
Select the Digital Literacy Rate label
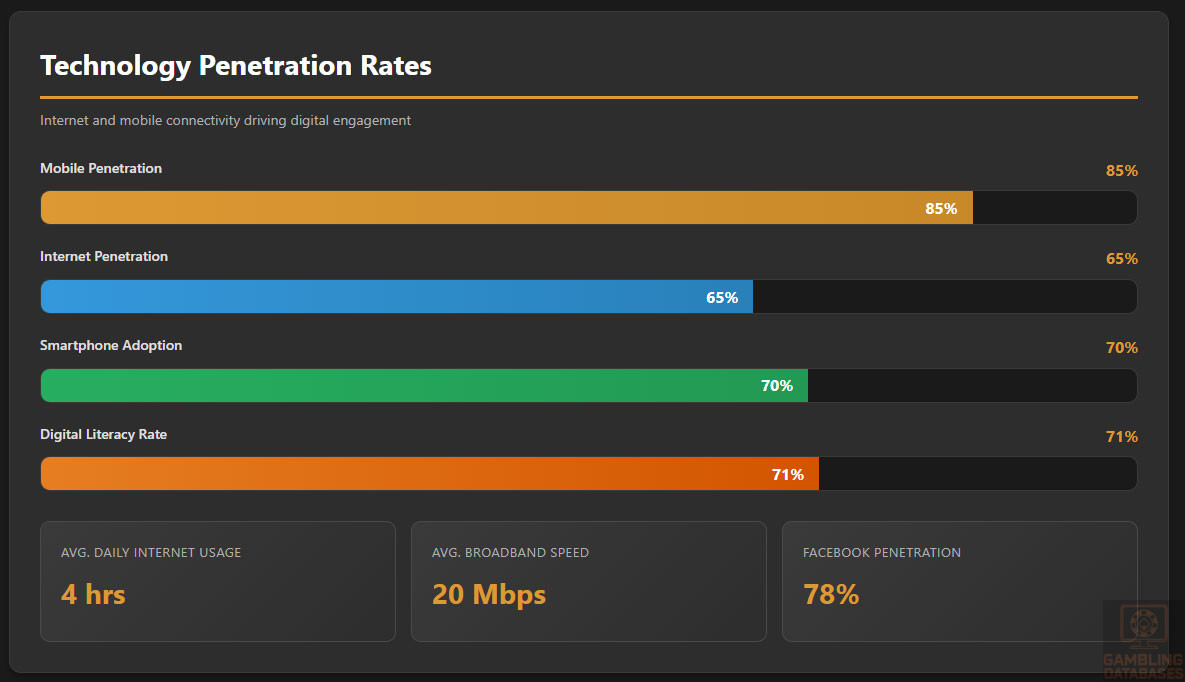click(104, 435)
